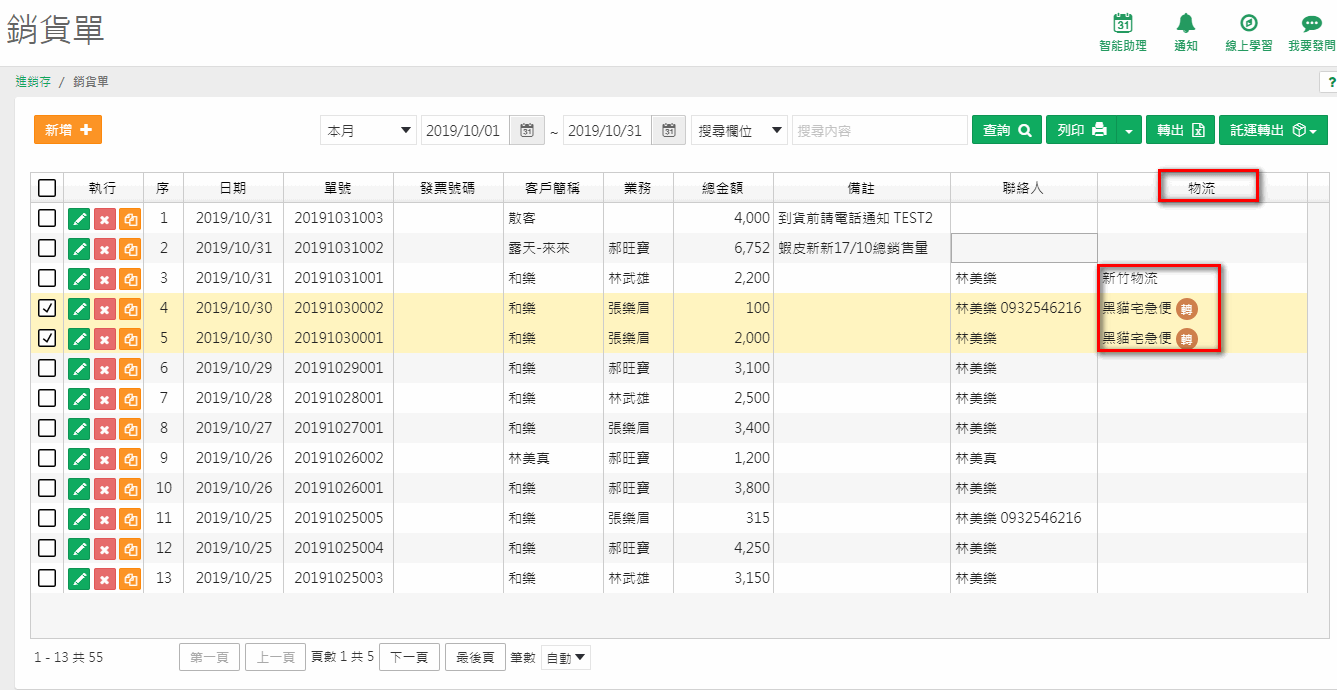1337x690 pixels.
Task: Copy order 20191031003 with orange icon
Action: tap(130, 218)
